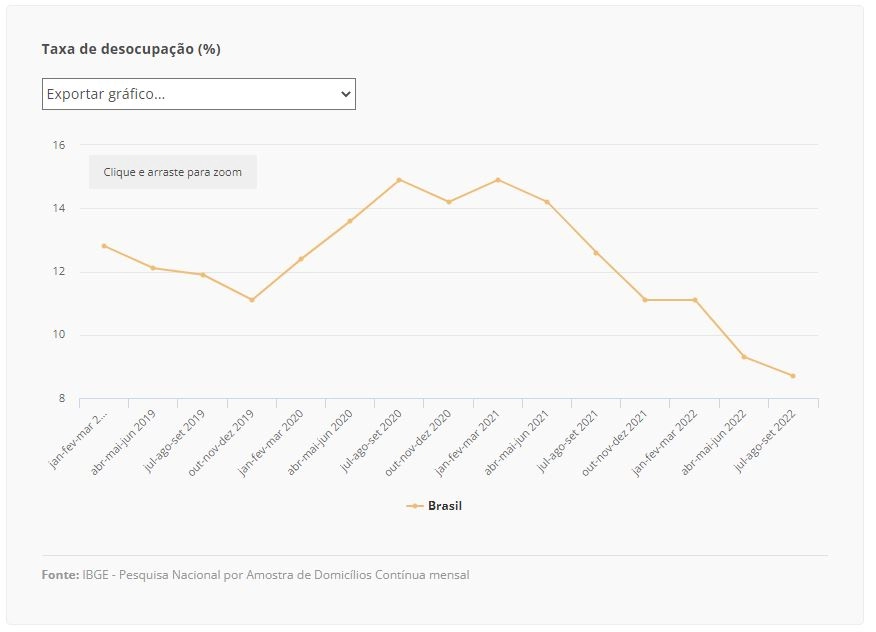The width and height of the screenshot is (876, 632).
Task: Click the Clique e arraste para zoom label
Action: pos(173,172)
